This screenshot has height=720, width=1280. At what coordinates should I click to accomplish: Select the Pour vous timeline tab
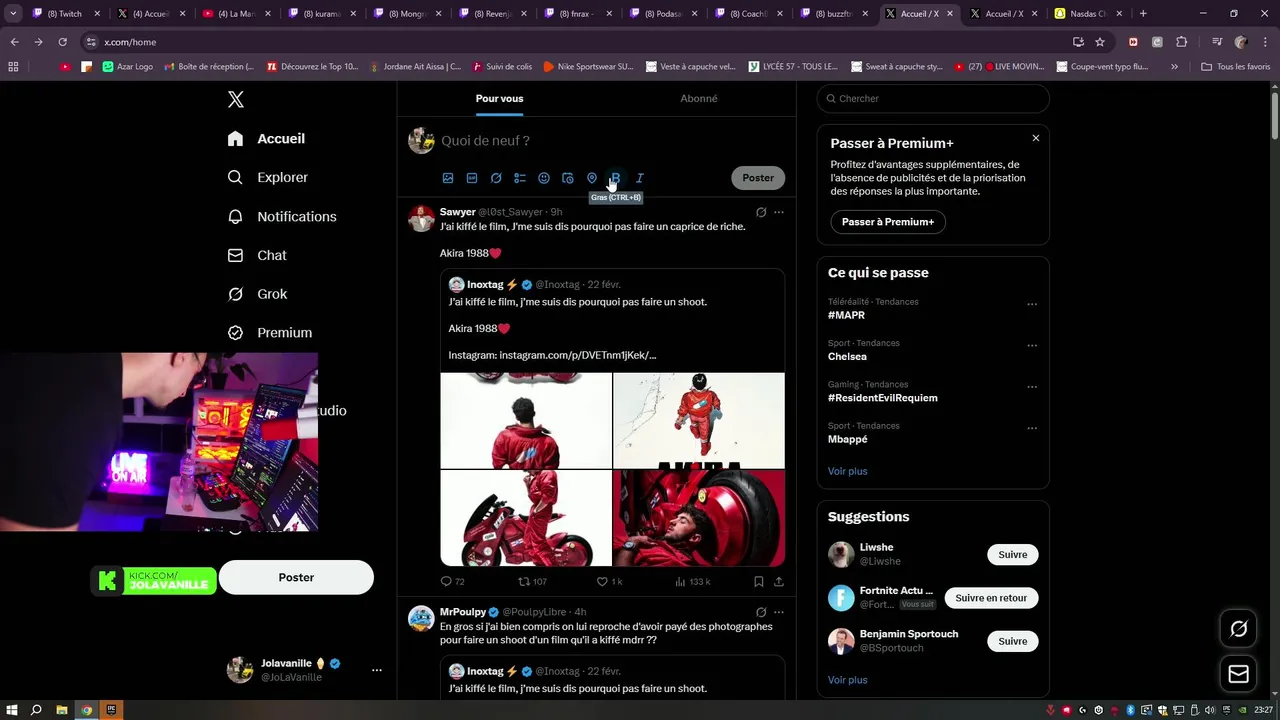point(499,98)
